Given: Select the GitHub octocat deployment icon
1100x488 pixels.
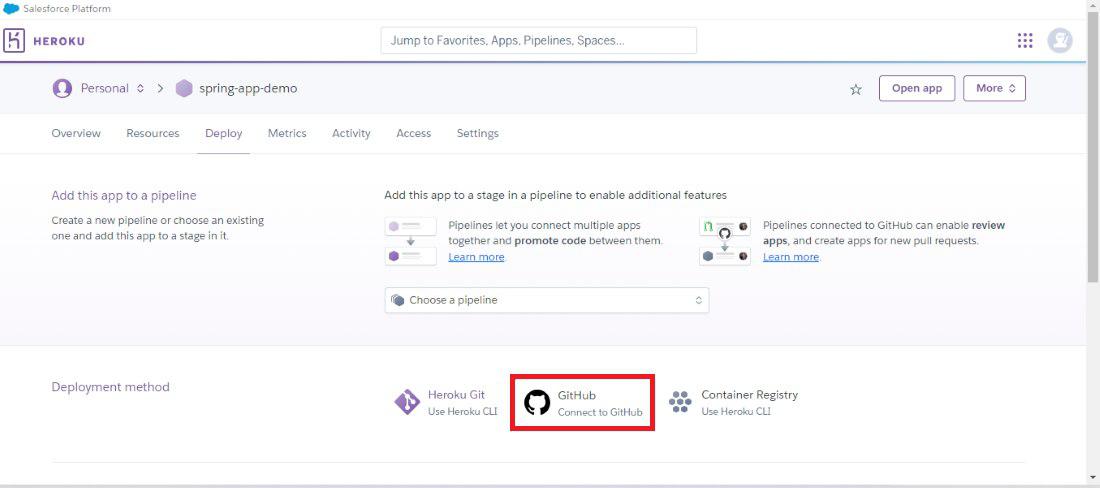Looking at the screenshot, I should [537, 402].
